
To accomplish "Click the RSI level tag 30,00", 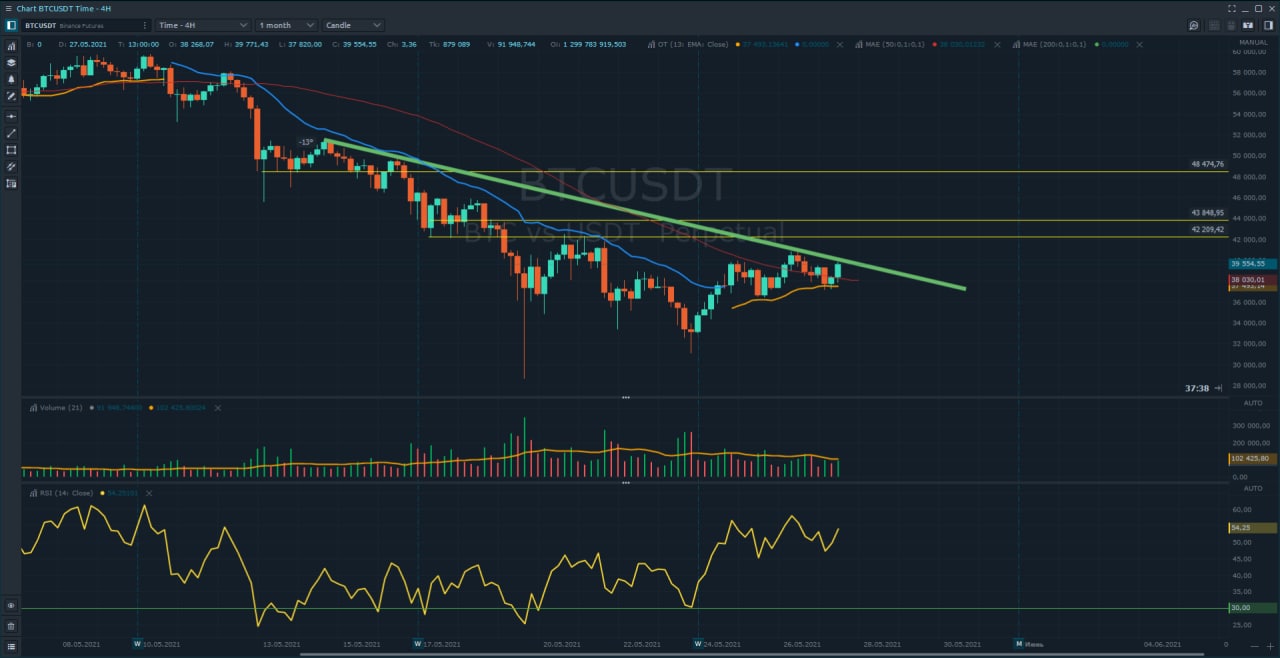I will pyautogui.click(x=1253, y=607).
